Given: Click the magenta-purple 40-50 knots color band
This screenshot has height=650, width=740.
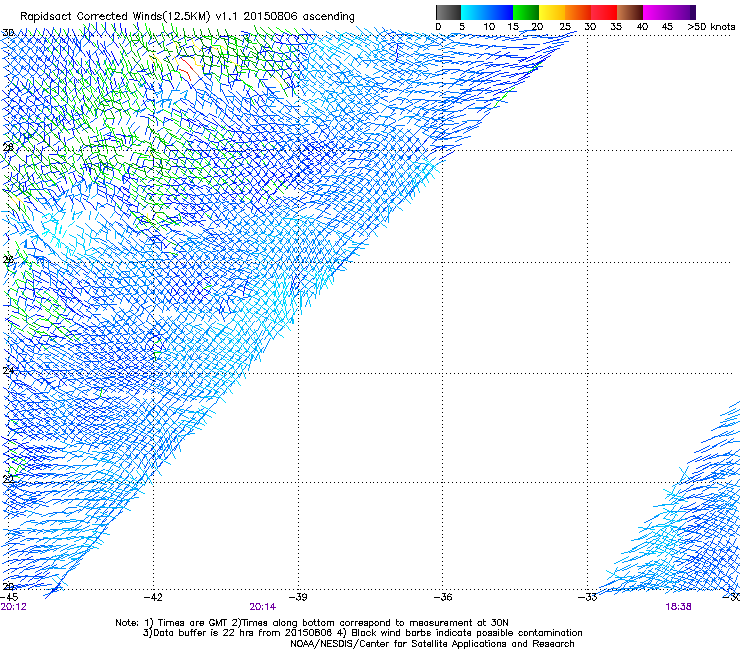Looking at the screenshot, I should click(669, 12).
